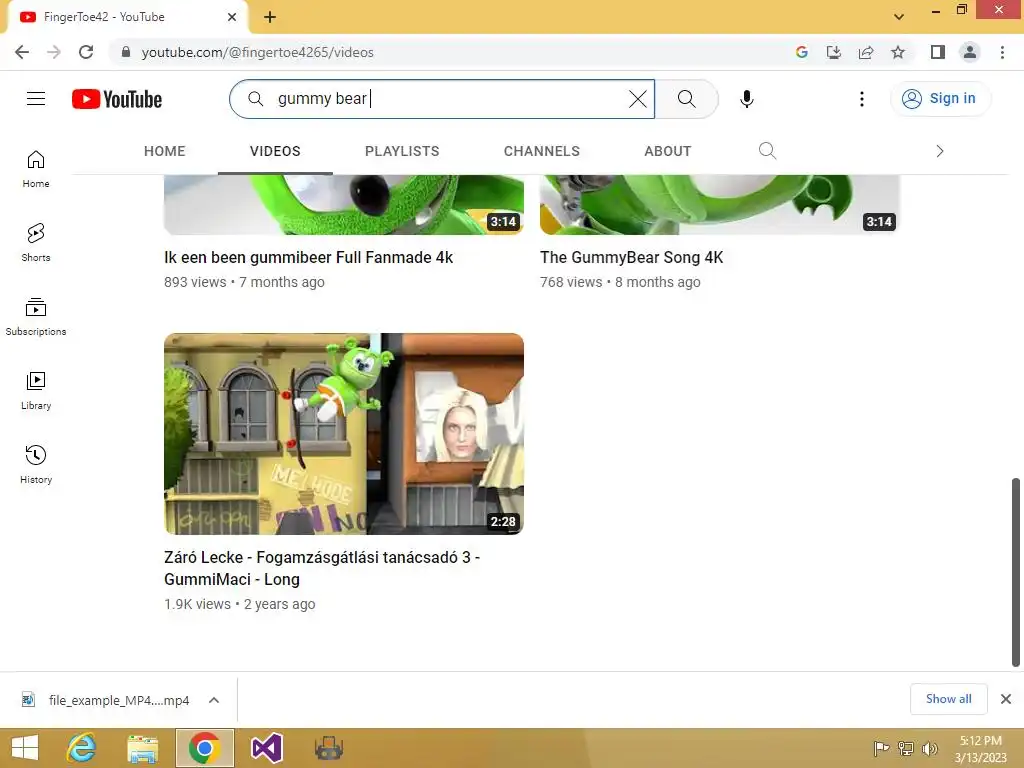Show all downloads
The image size is (1024, 768).
pos(948,699)
